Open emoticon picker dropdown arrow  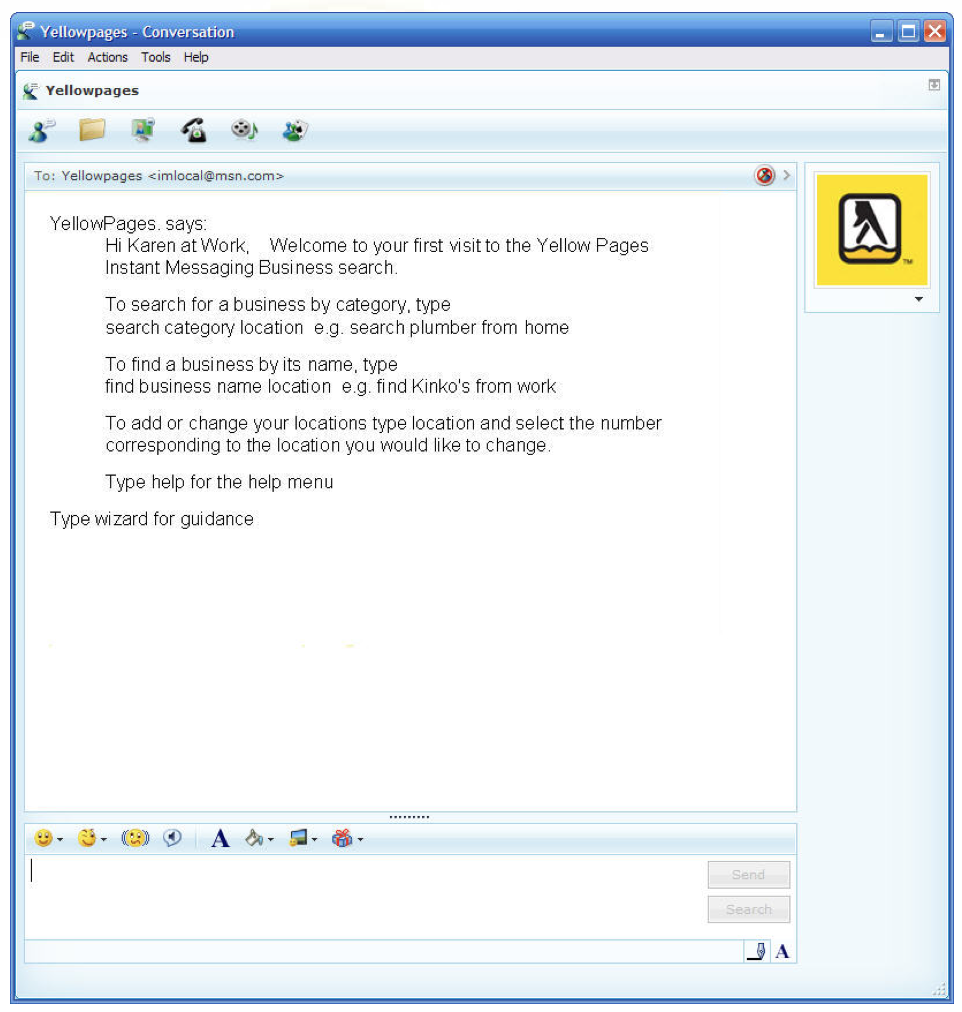[x=60, y=840]
